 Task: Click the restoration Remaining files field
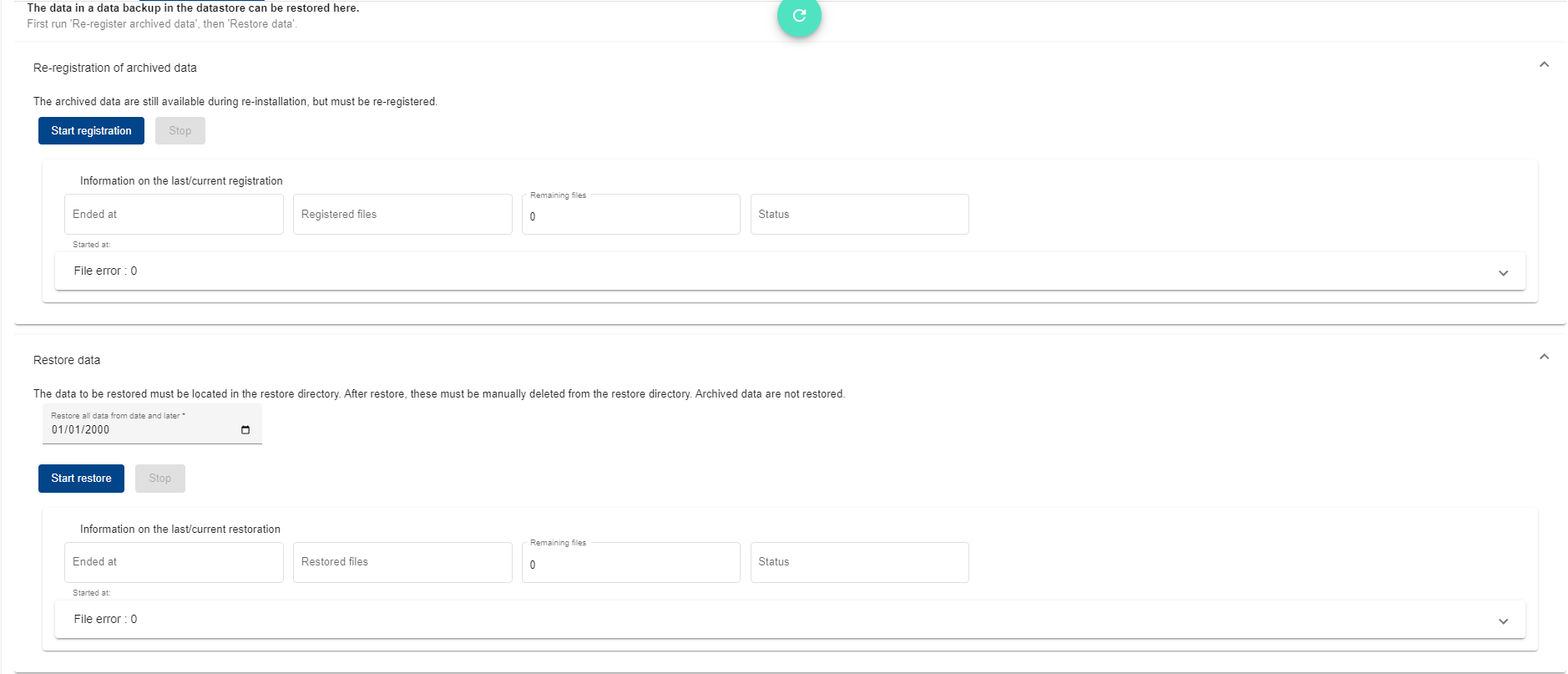(630, 565)
